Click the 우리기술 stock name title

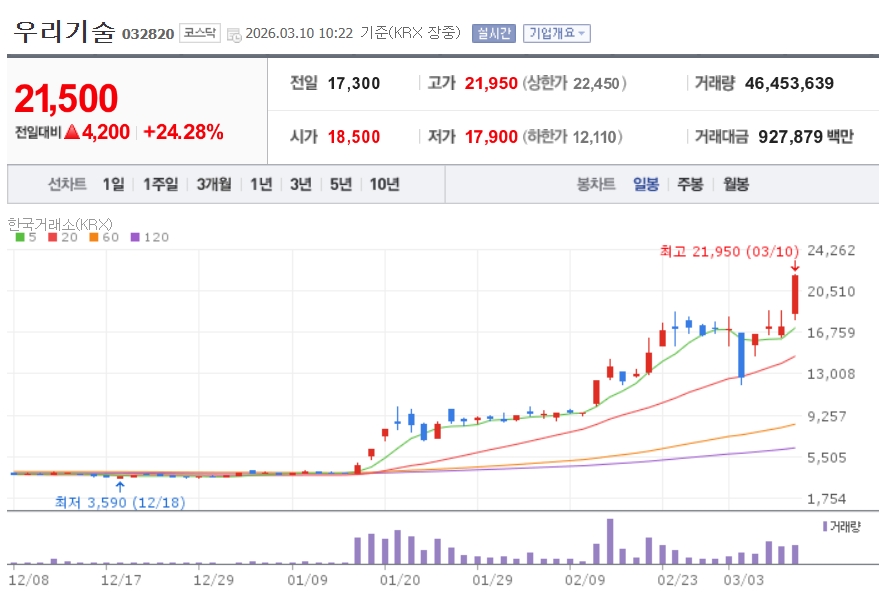[x=64, y=31]
